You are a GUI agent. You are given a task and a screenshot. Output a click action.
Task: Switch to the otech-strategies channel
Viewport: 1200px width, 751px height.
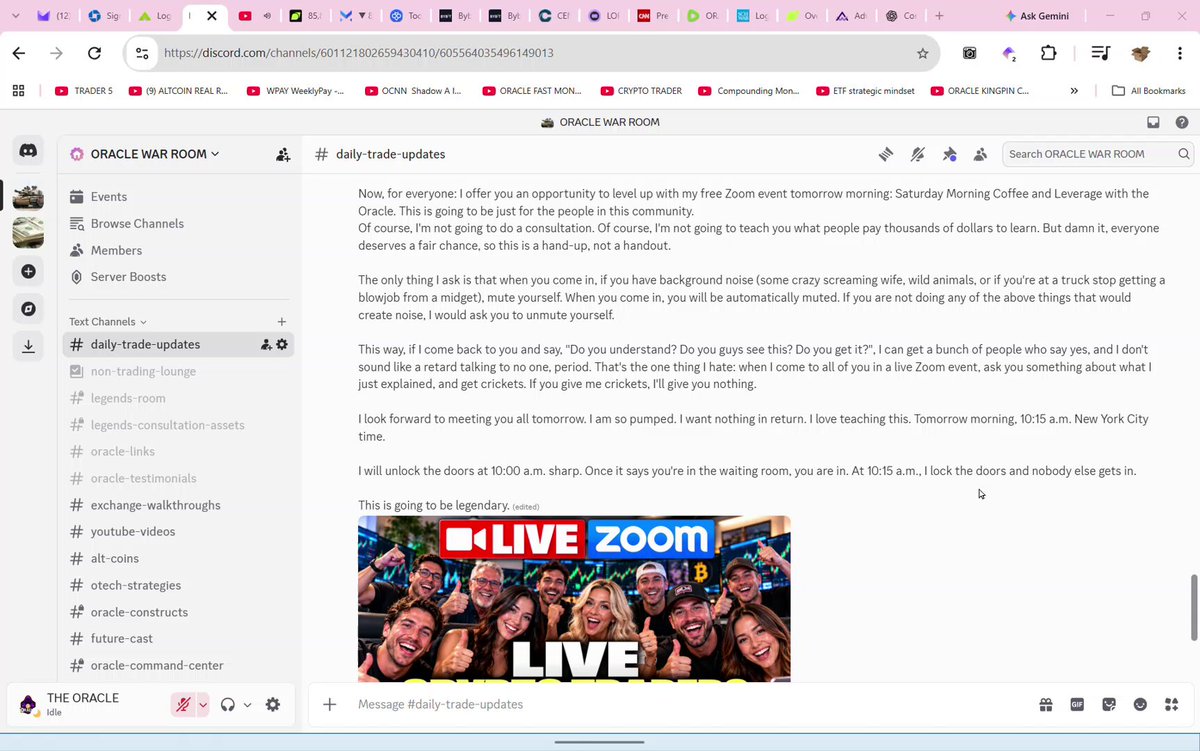tap(180, 585)
